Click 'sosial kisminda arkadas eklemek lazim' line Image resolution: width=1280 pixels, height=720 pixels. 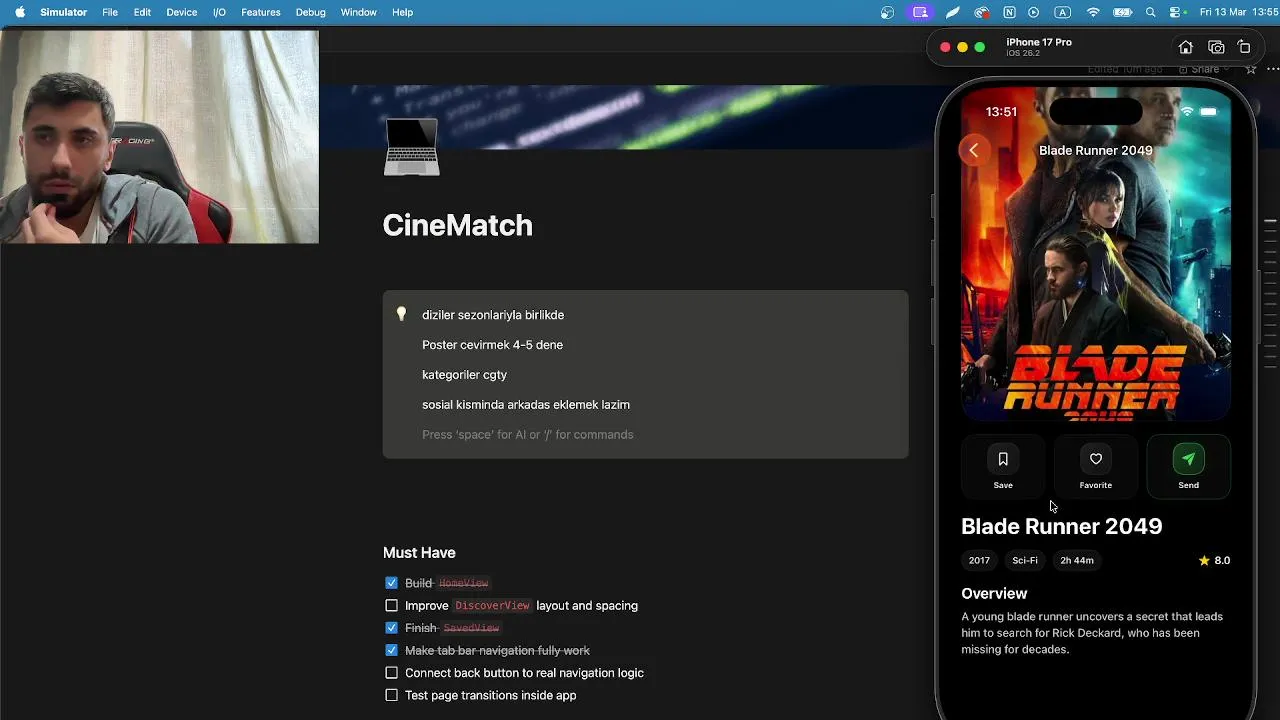click(x=526, y=405)
